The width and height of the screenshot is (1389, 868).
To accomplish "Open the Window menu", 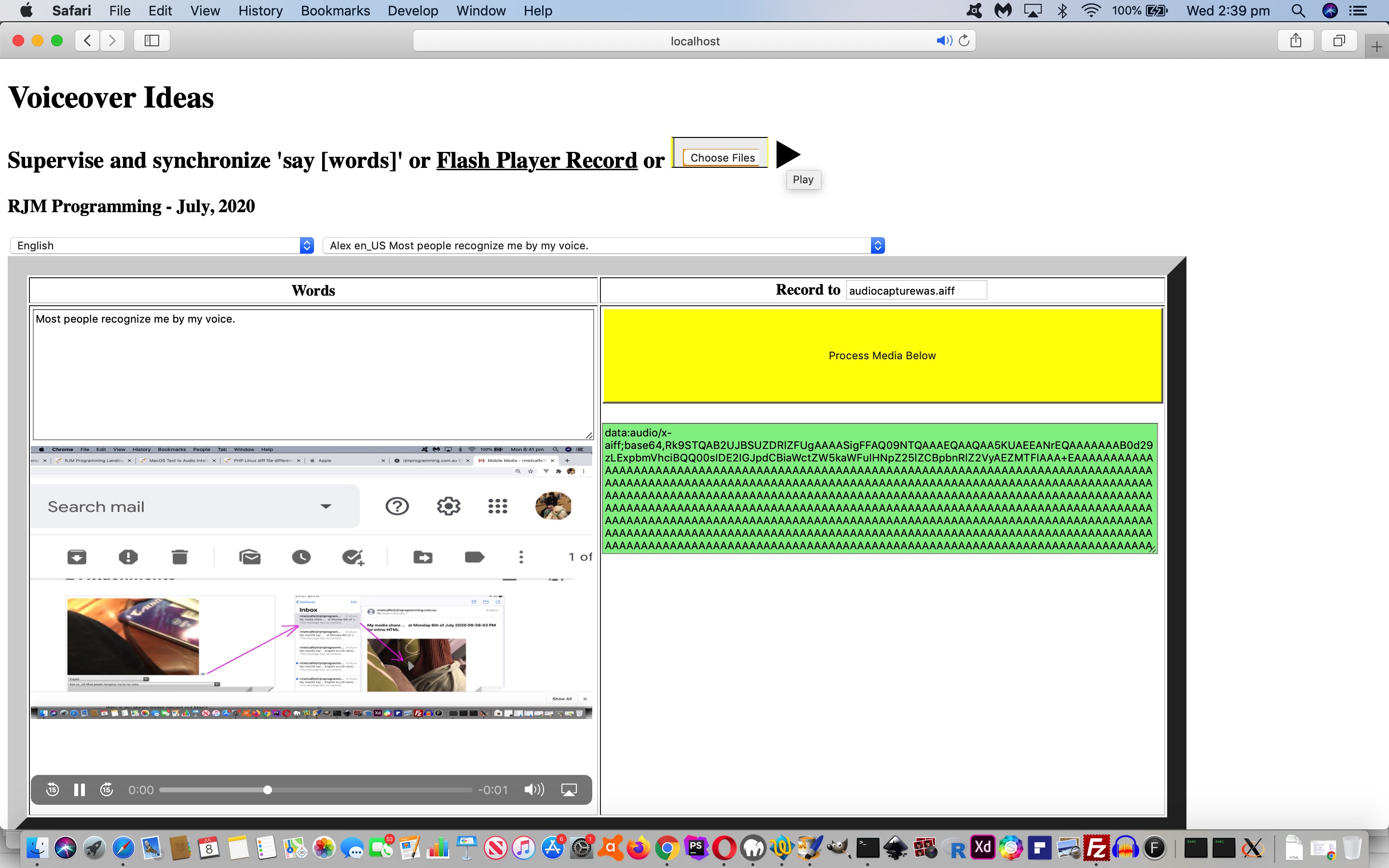I will click(x=480, y=10).
